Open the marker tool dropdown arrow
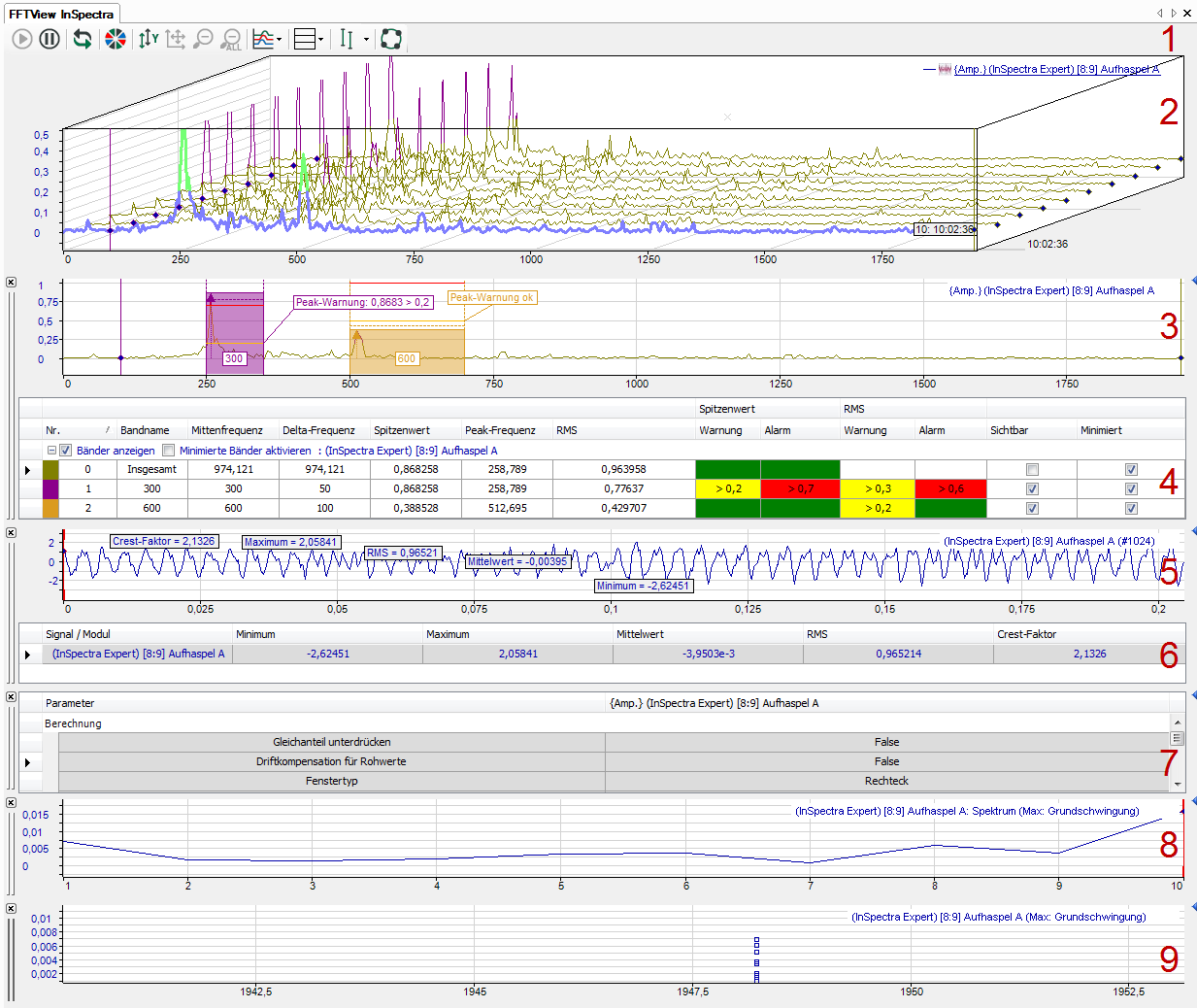Screen dimensions: 1197x1008 [366, 40]
